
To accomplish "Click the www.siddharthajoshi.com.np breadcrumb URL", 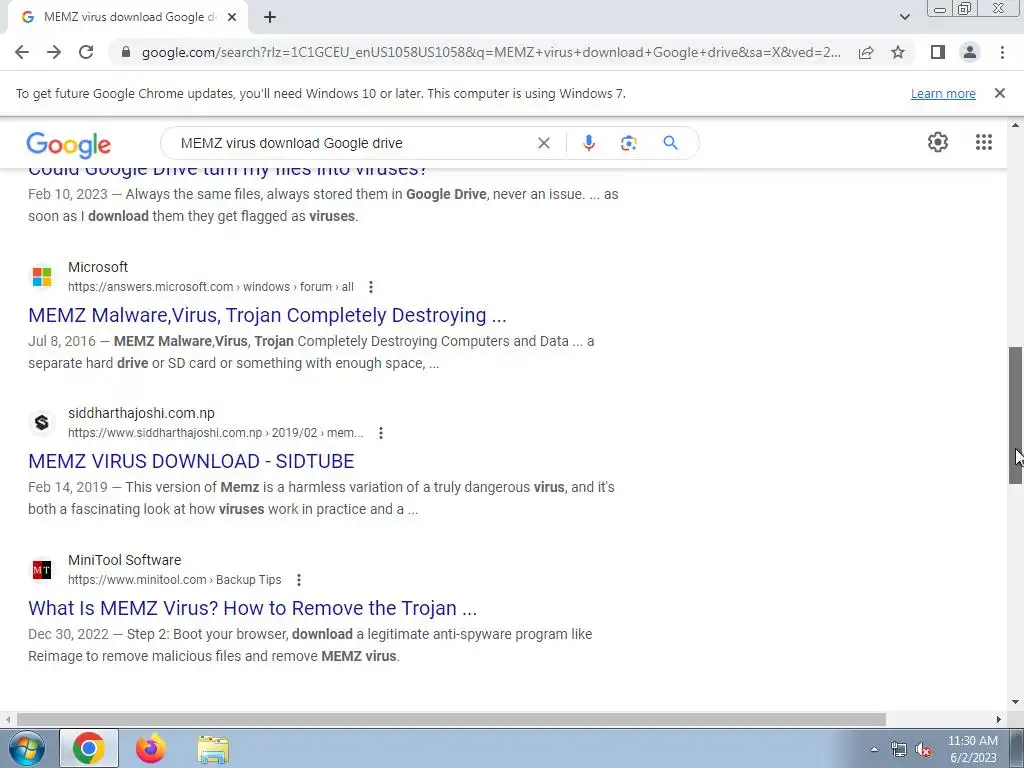I will click(216, 433).
